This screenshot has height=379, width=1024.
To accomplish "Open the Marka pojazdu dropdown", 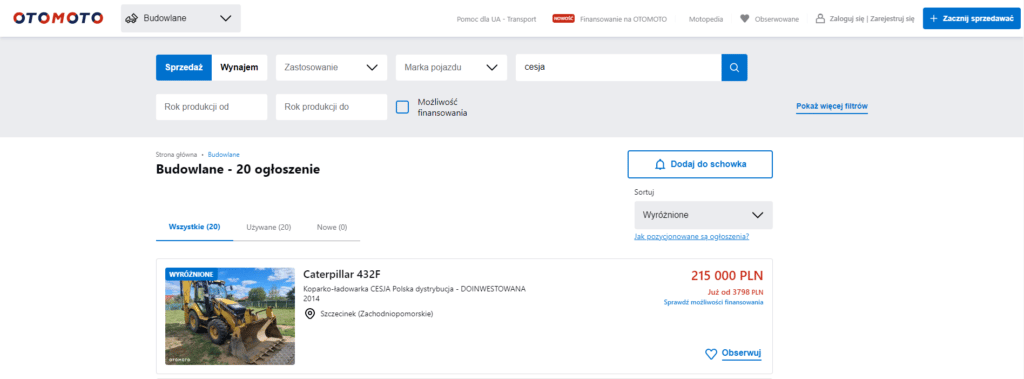I will click(451, 67).
